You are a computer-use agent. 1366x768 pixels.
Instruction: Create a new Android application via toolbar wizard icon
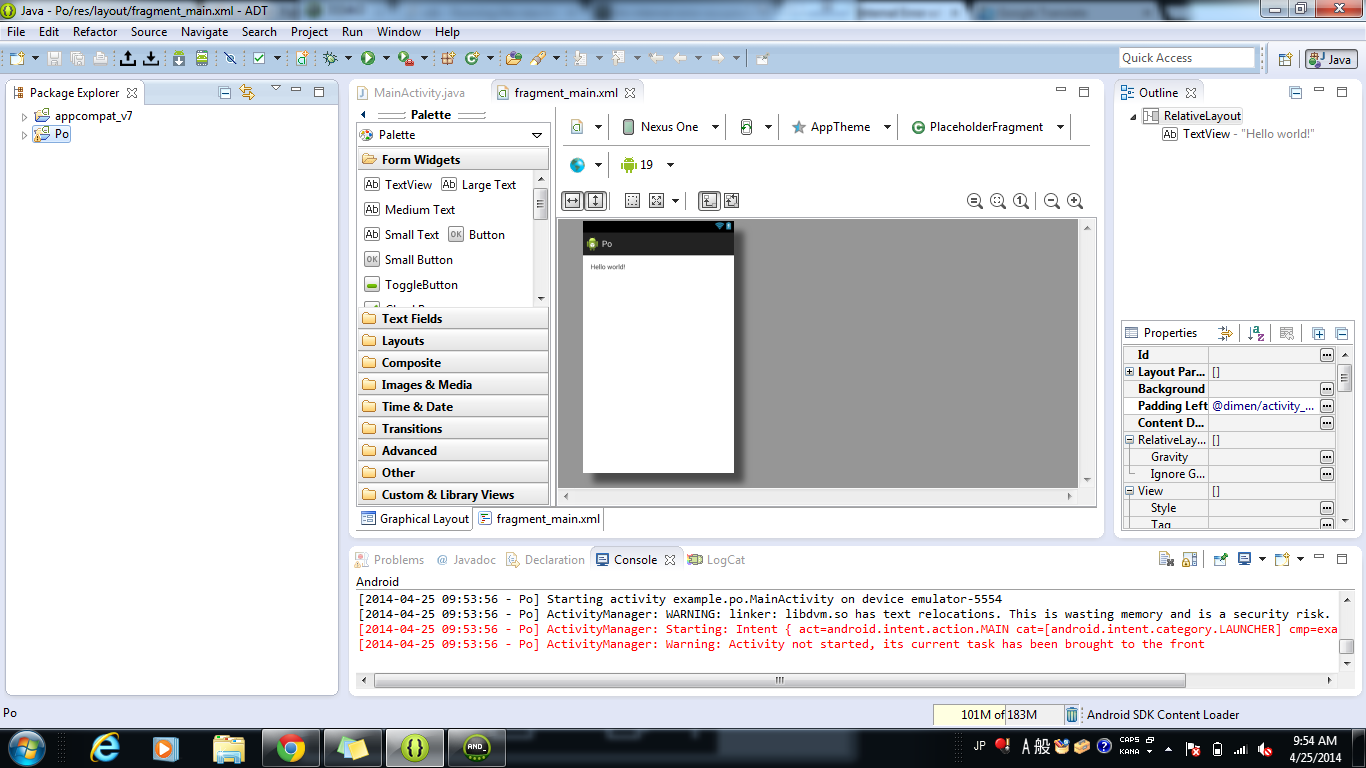tap(302, 57)
